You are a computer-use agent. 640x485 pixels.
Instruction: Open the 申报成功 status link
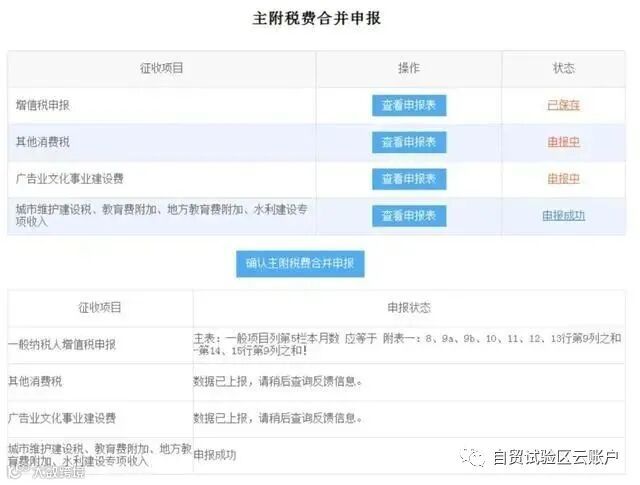563,216
